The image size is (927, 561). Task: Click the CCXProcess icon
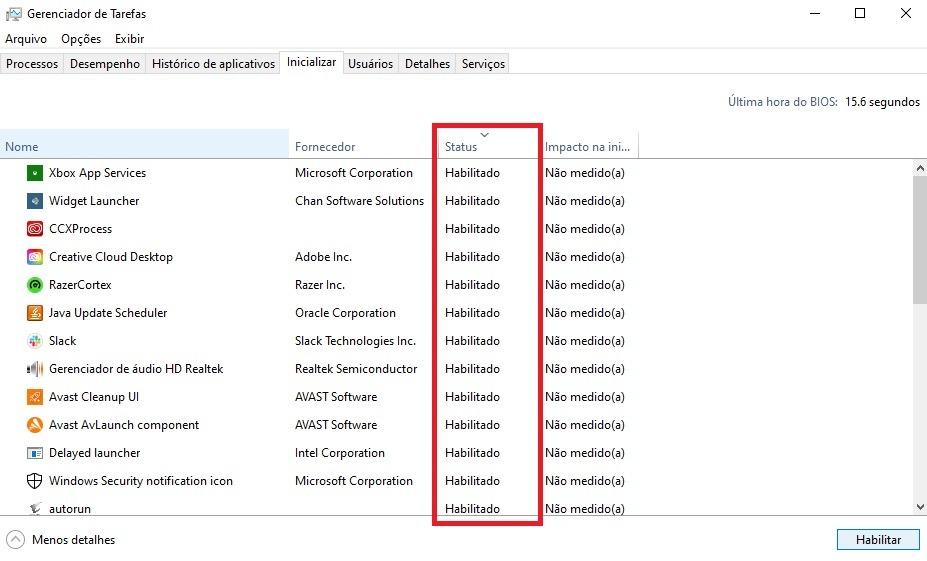(x=35, y=229)
